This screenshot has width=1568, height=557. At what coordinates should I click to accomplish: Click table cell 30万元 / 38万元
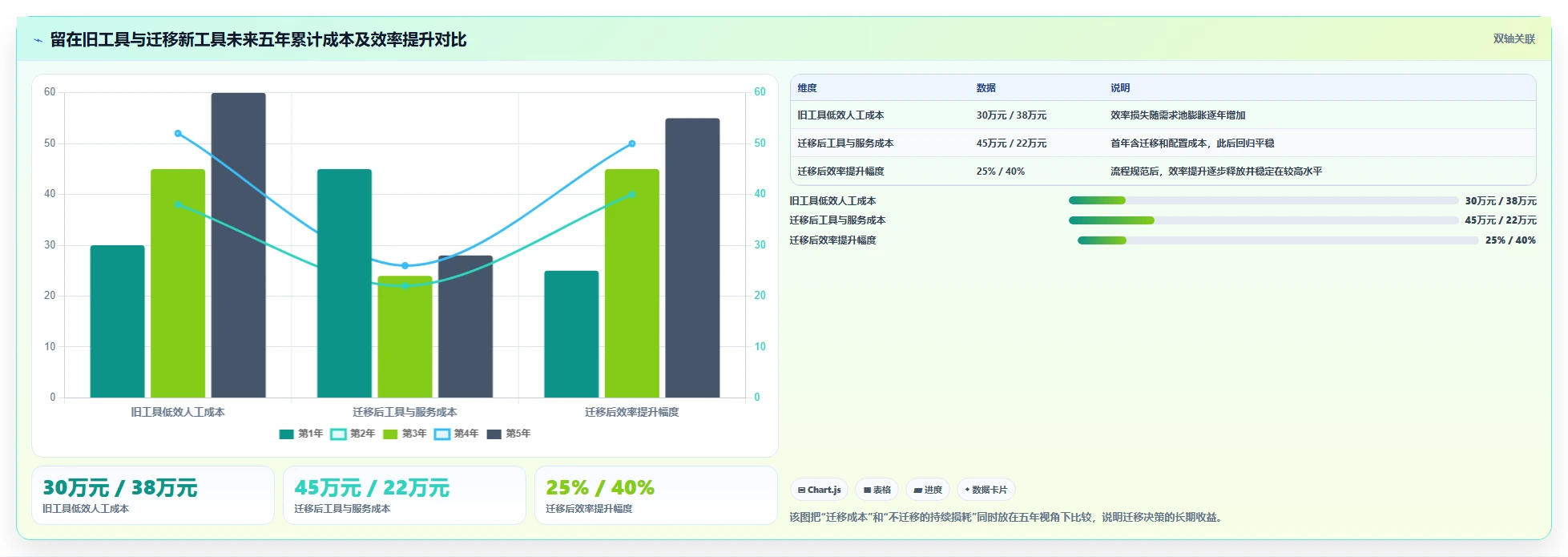click(x=1011, y=115)
